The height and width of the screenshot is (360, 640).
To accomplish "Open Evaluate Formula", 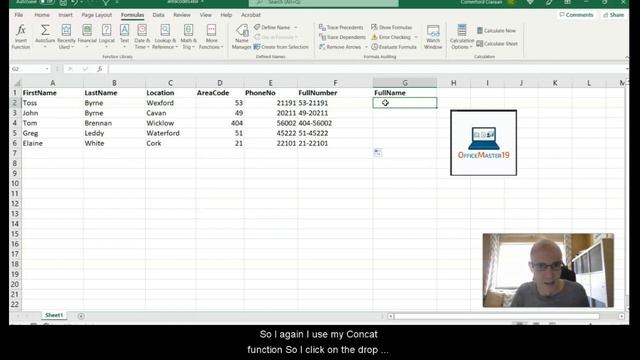I will [x=394, y=47].
